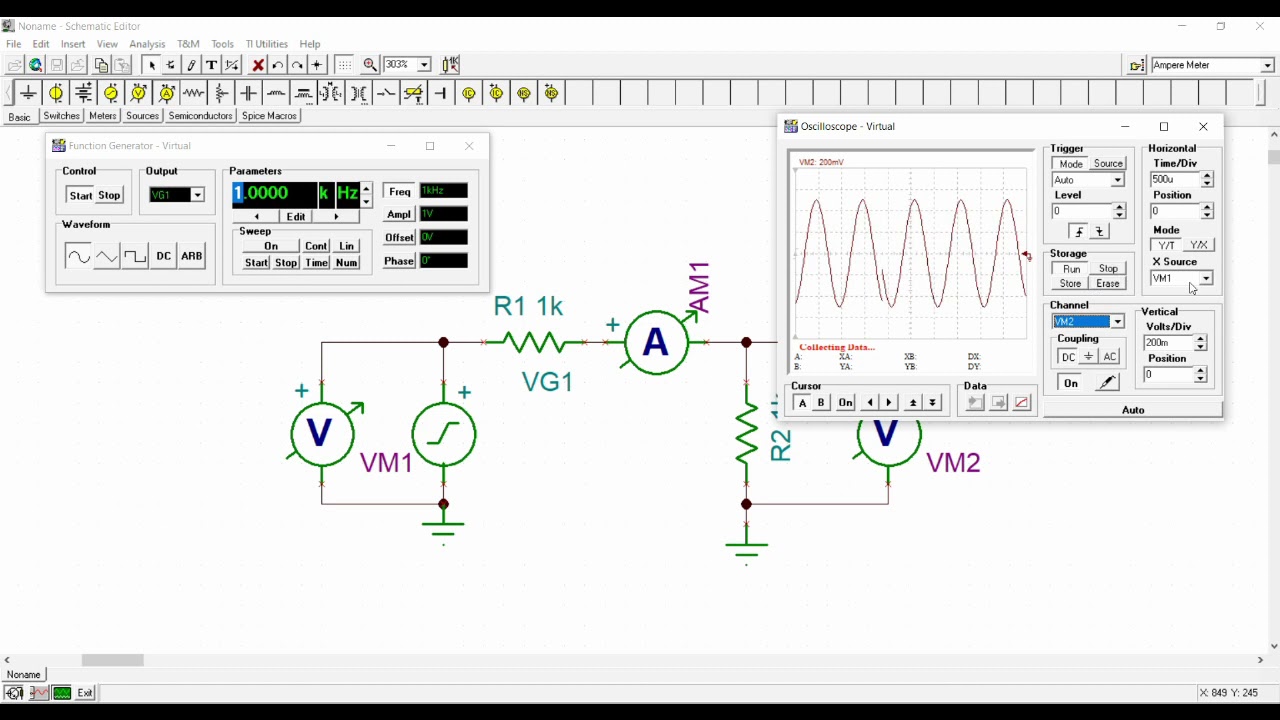1280x720 pixels.
Task: Open the X Source VM1 dropdown
Action: (x=1206, y=279)
